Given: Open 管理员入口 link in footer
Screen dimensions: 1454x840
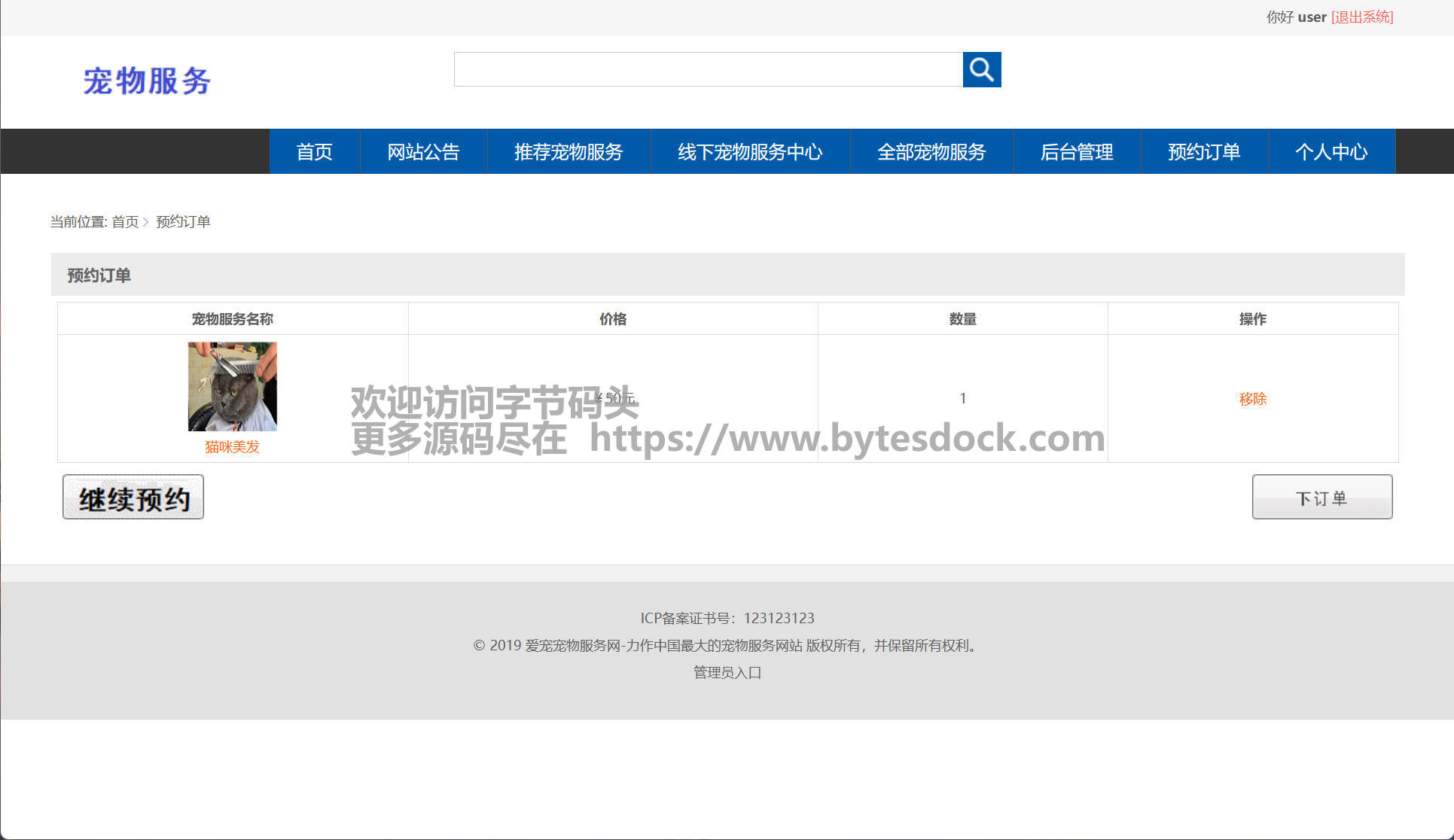Looking at the screenshot, I should pyautogui.click(x=727, y=673).
